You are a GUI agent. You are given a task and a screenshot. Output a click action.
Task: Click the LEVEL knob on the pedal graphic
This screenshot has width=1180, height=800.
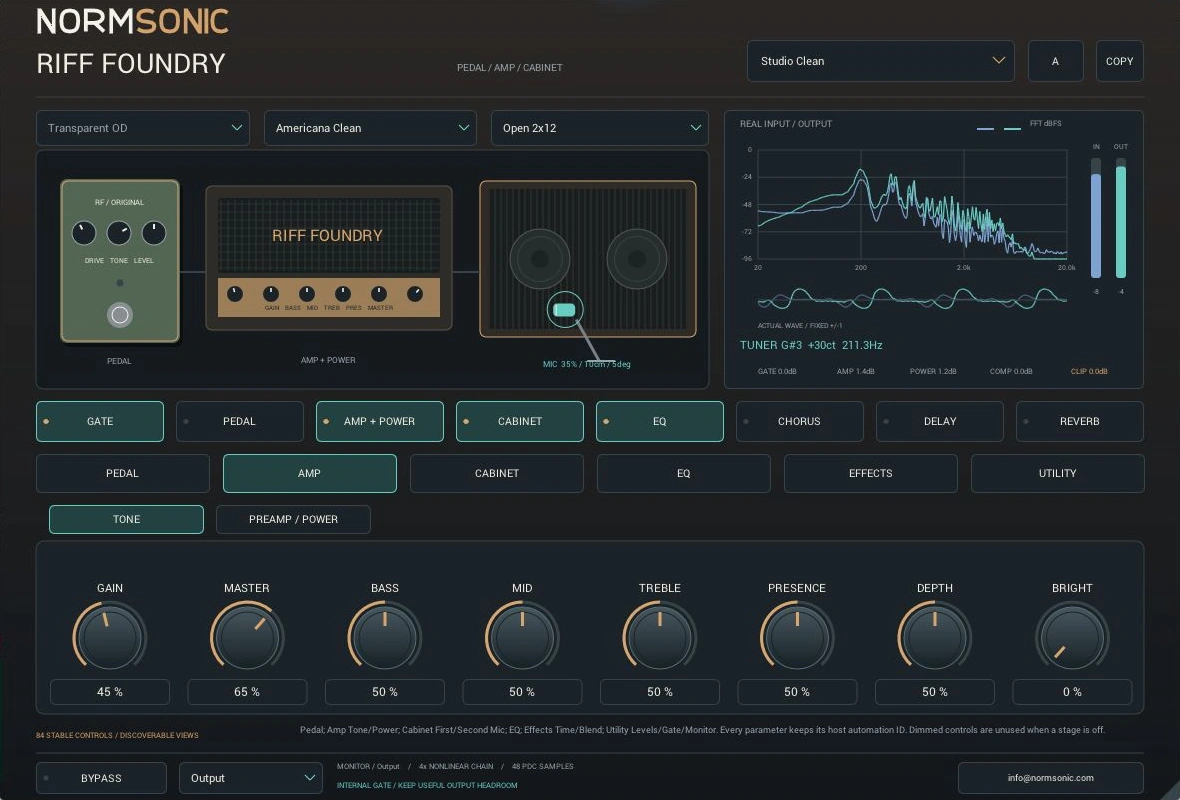tap(154, 233)
